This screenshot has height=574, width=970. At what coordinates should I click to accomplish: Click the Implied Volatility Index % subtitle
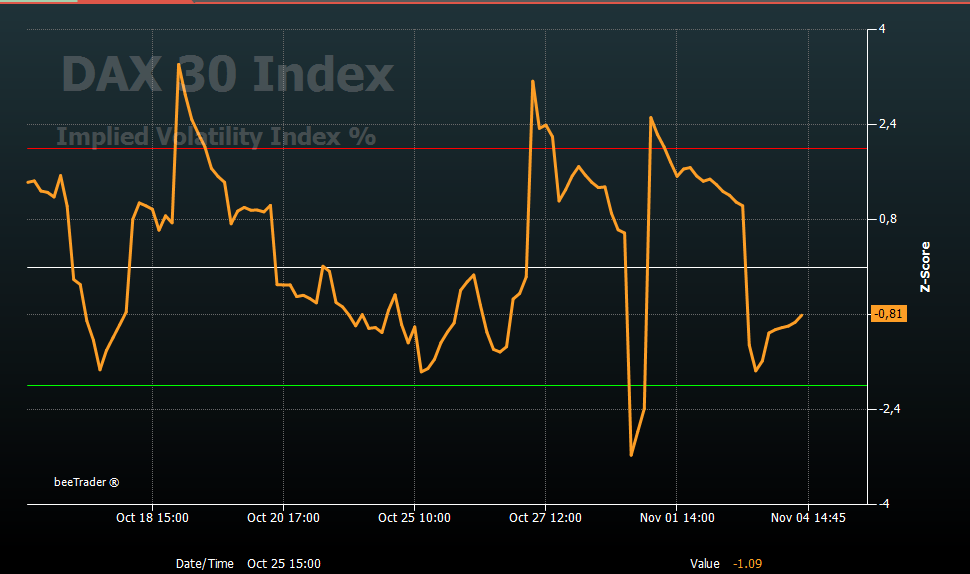(x=216, y=136)
